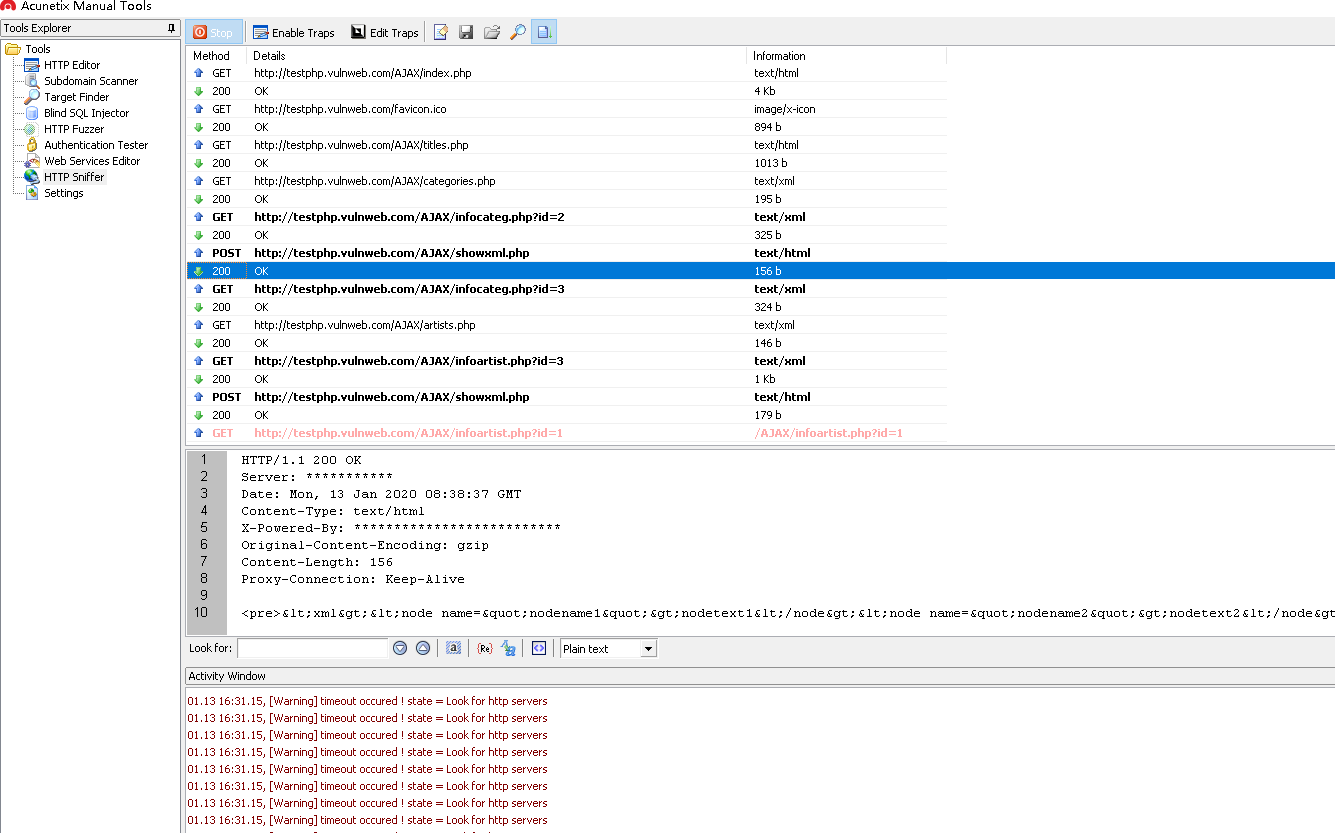Open Settings in the Tools Explorer
1335x833 pixels.
64,193
